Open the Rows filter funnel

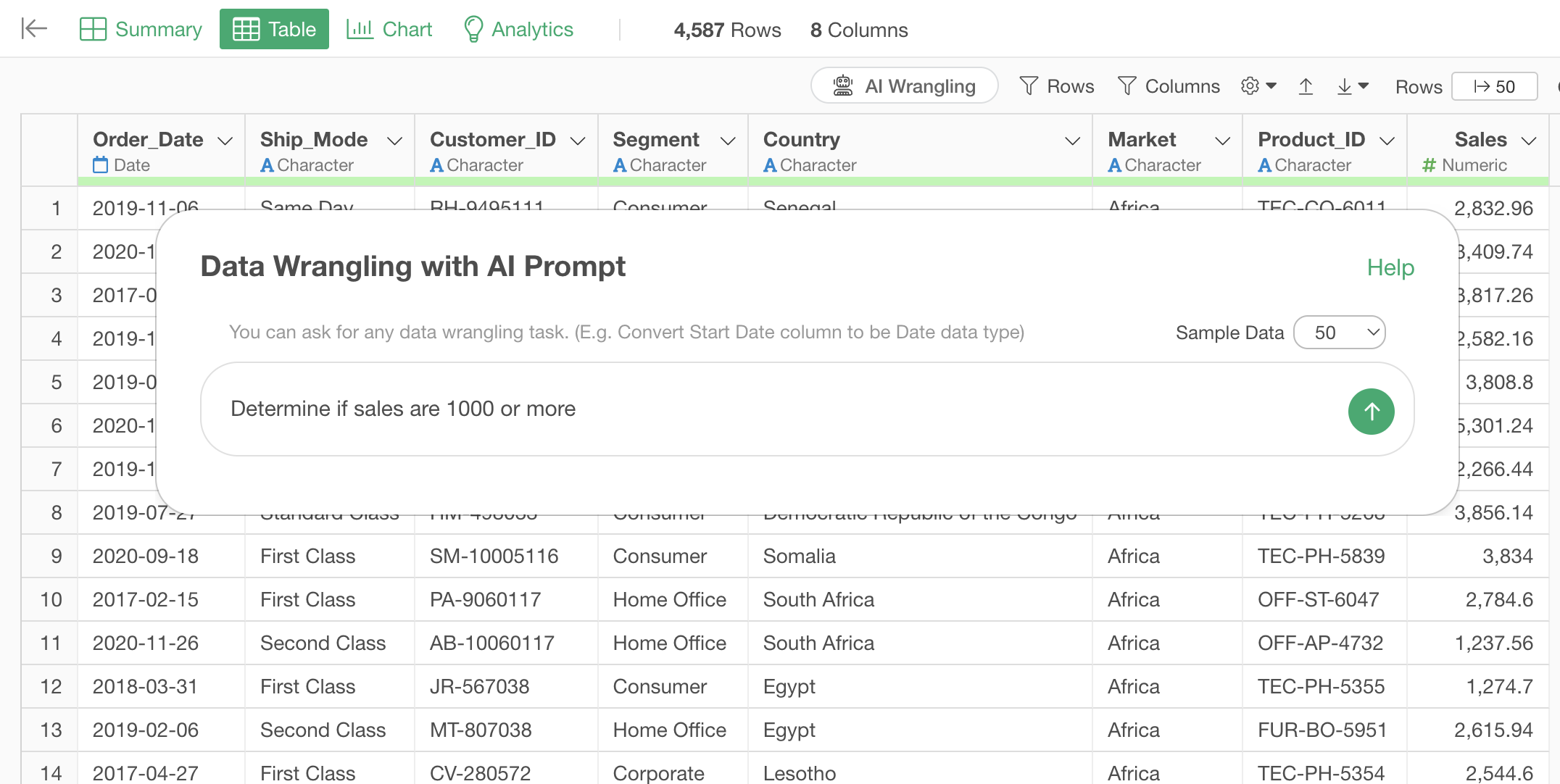1056,86
